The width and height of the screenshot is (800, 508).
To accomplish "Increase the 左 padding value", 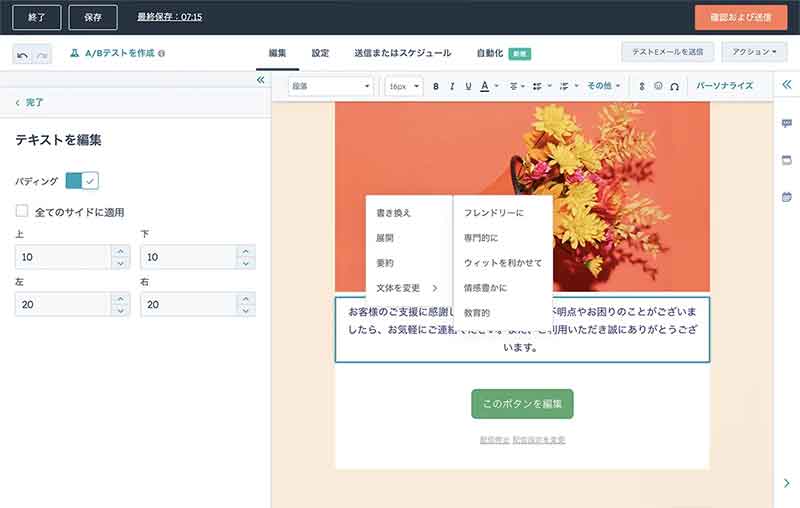I will (x=120, y=299).
